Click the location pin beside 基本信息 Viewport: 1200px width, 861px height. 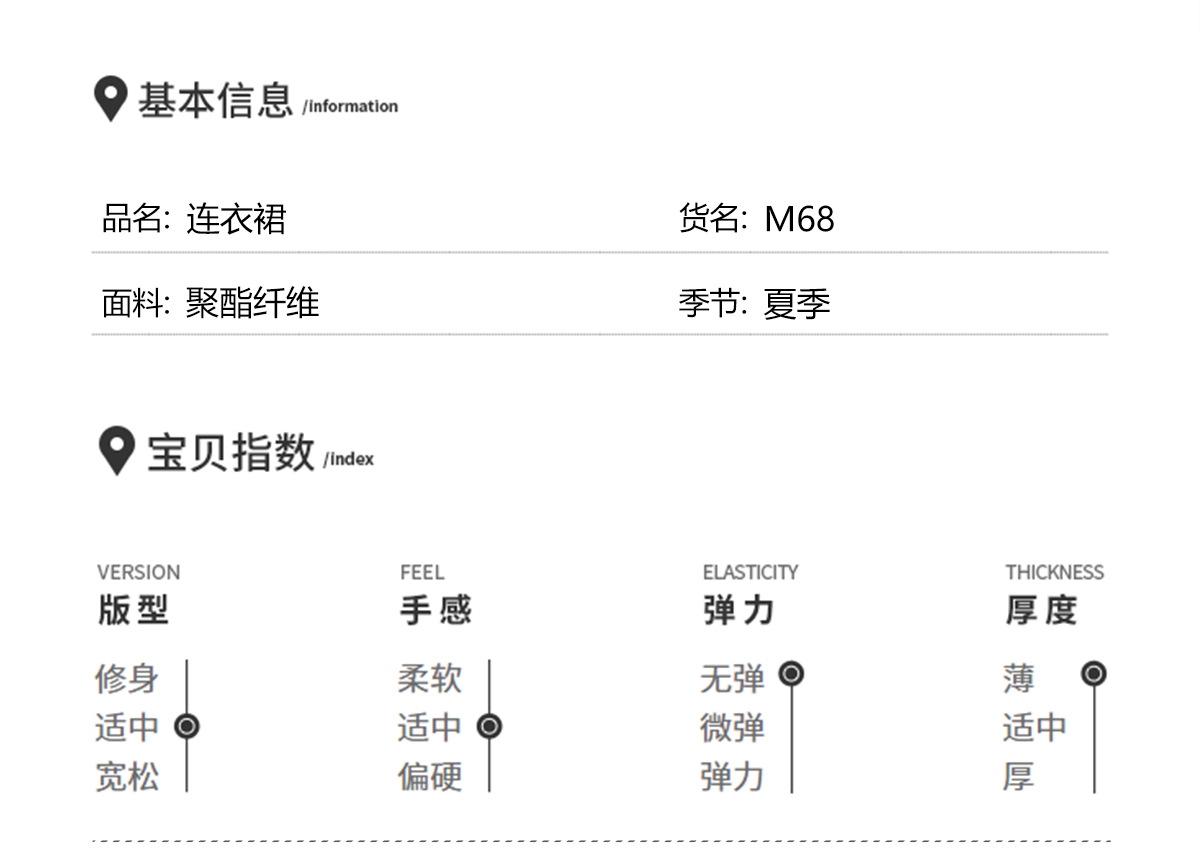point(110,99)
